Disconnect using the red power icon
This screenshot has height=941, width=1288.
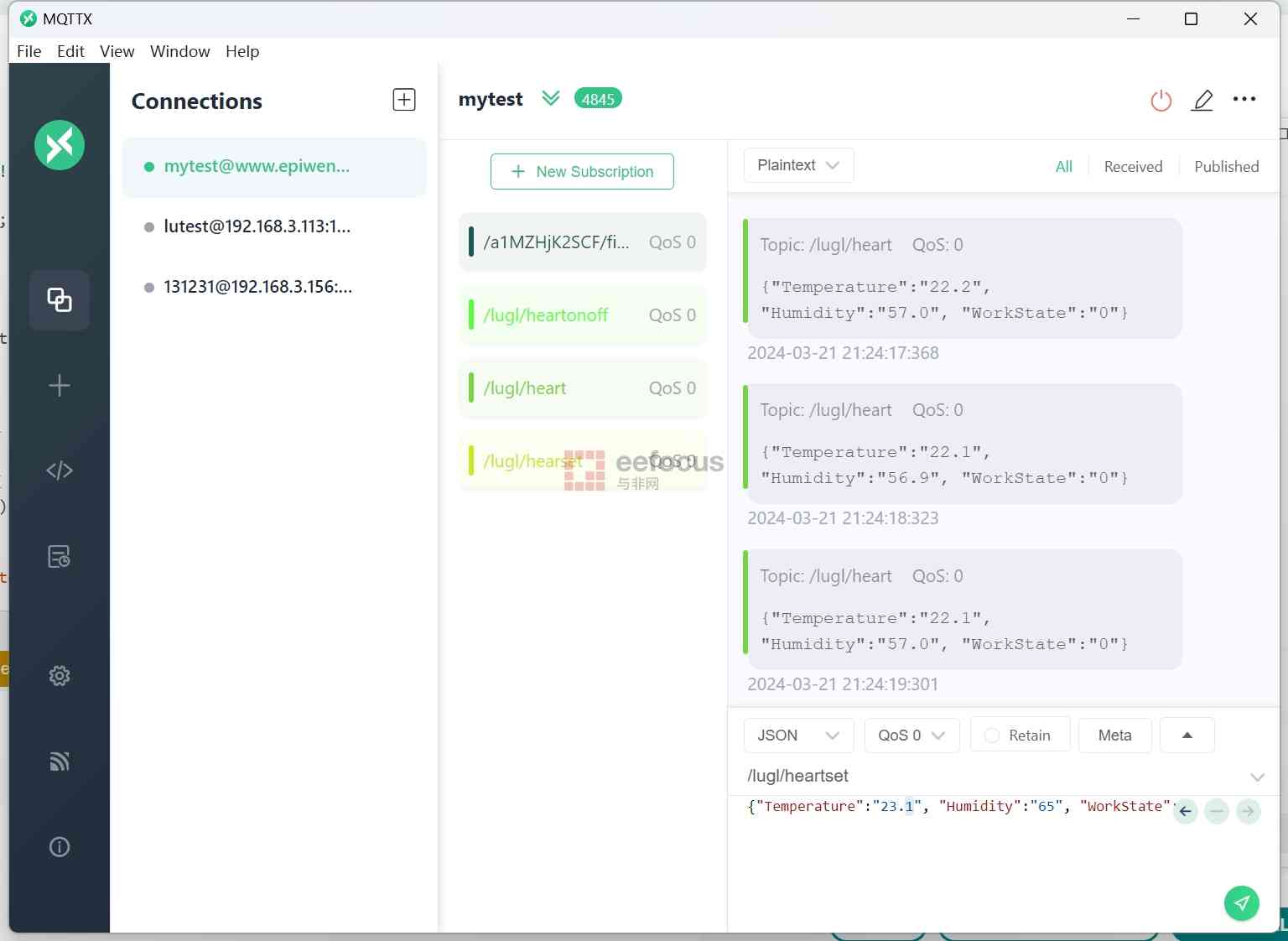point(1161,101)
